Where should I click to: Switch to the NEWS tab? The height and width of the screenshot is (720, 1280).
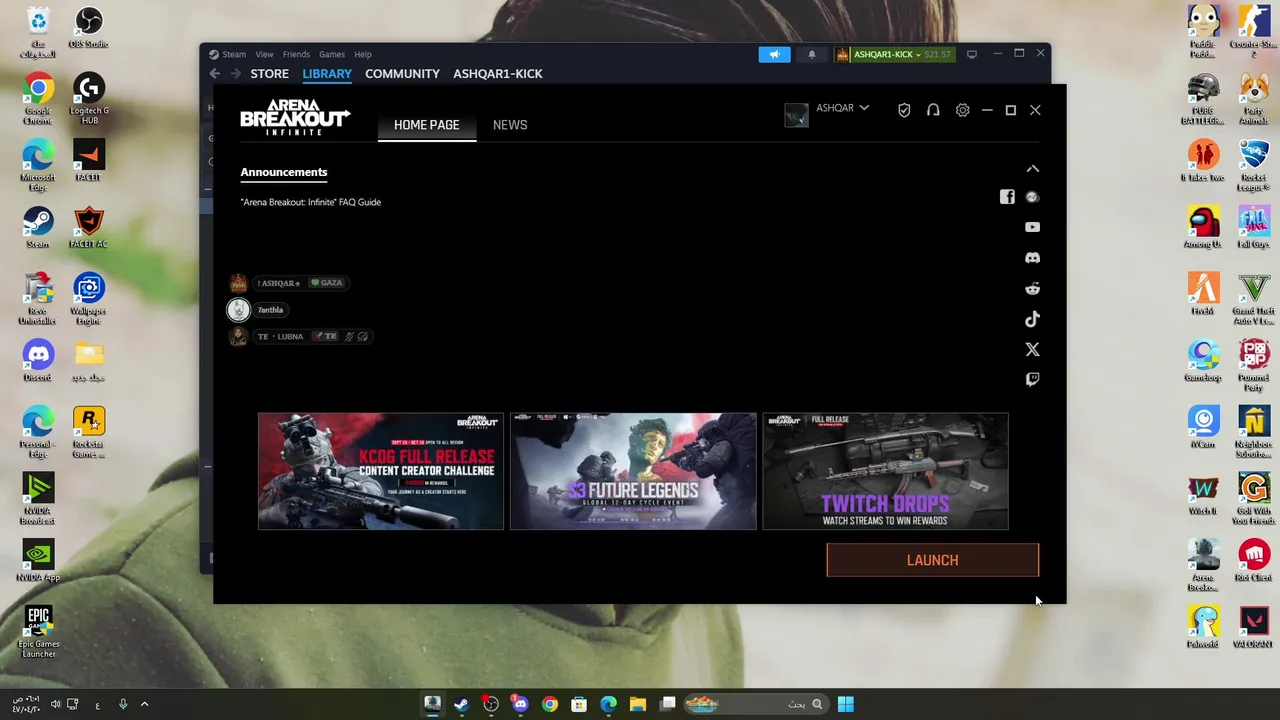510,125
